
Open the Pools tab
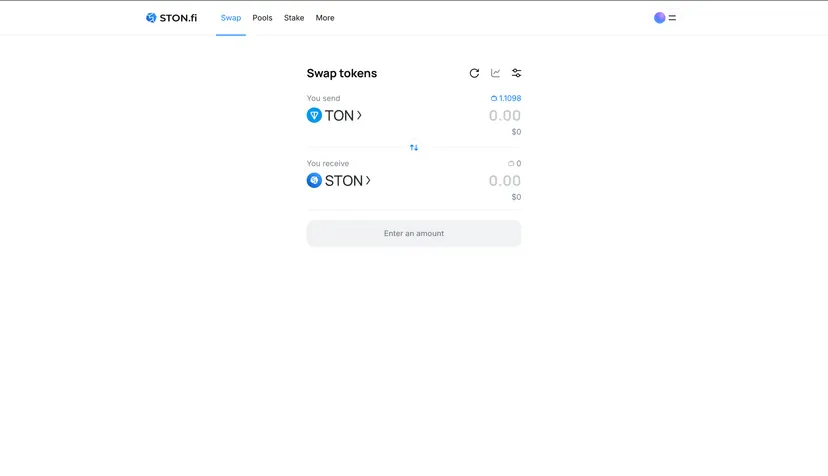point(262,18)
